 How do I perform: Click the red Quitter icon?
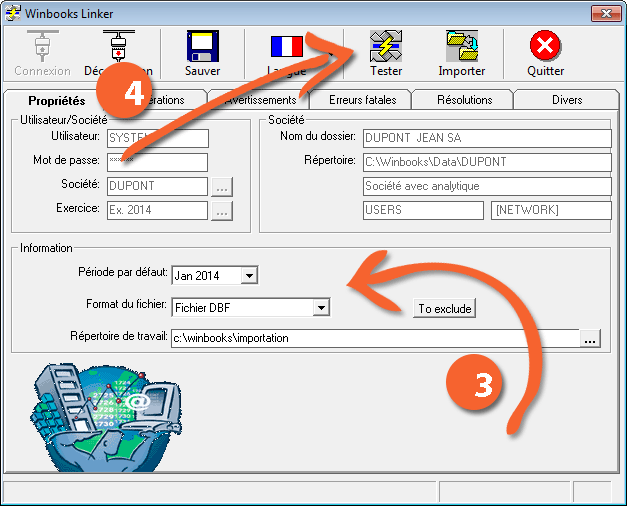[545, 45]
